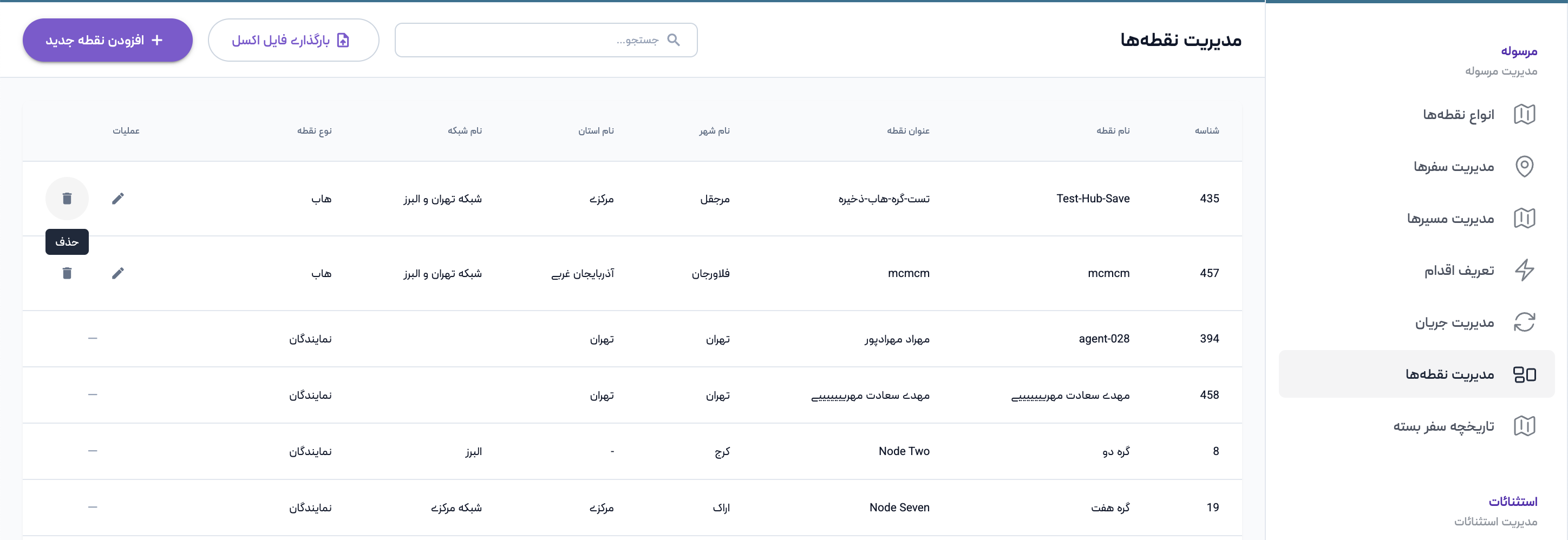Open تاریخچه سفر بسته in the sidebar
Viewport: 1568px width, 540px height.
1443,426
